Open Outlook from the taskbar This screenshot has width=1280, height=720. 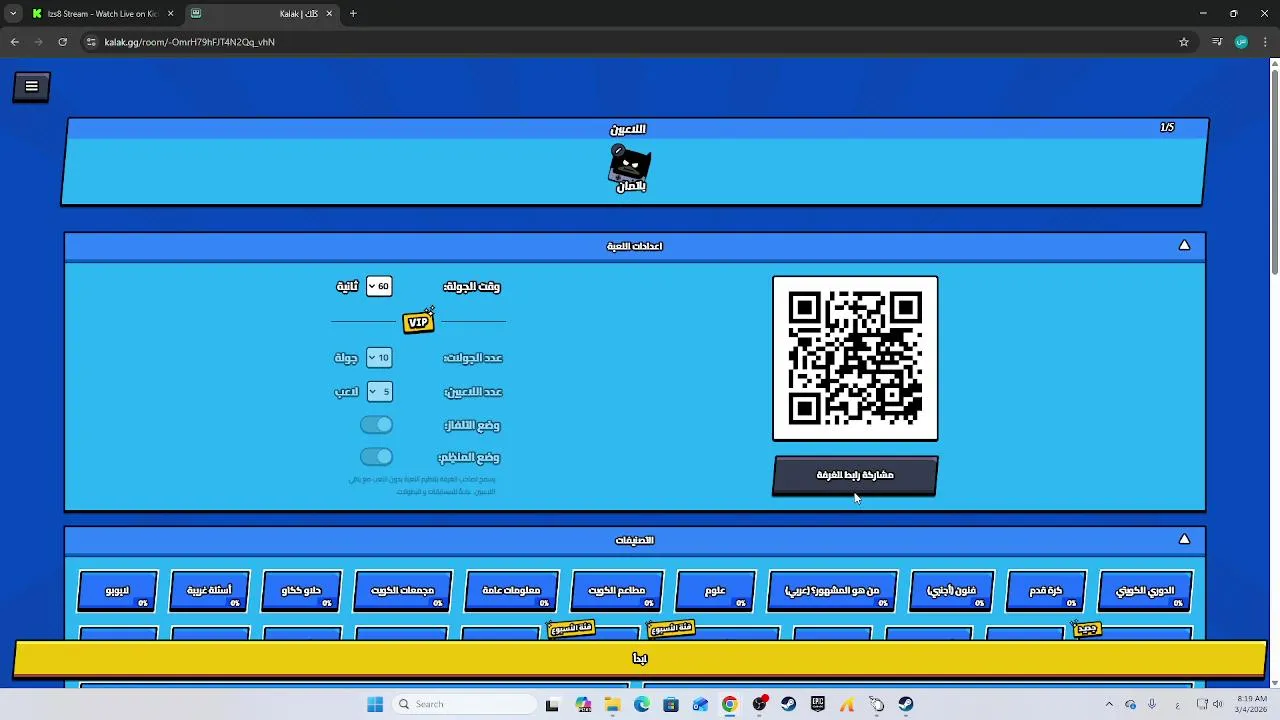click(x=700, y=704)
